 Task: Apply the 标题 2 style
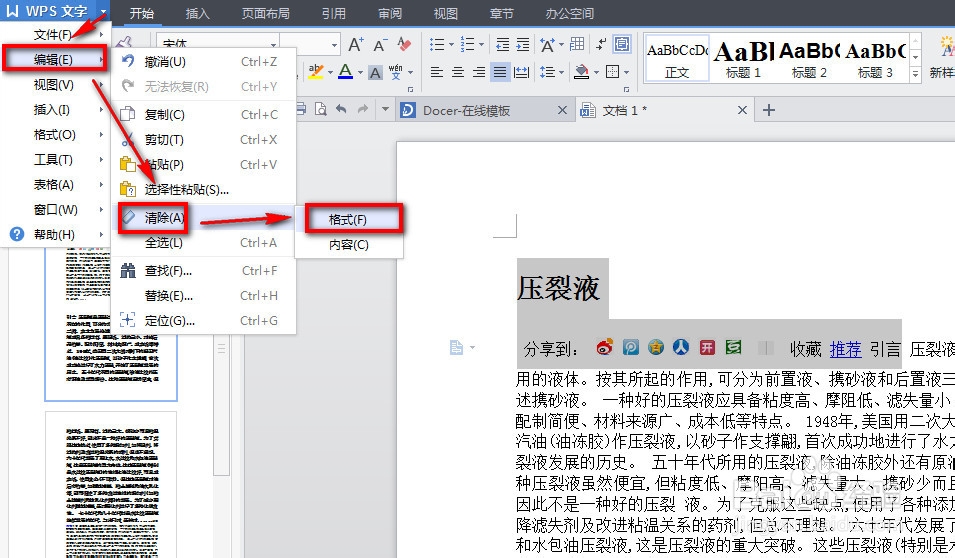pyautogui.click(x=809, y=58)
